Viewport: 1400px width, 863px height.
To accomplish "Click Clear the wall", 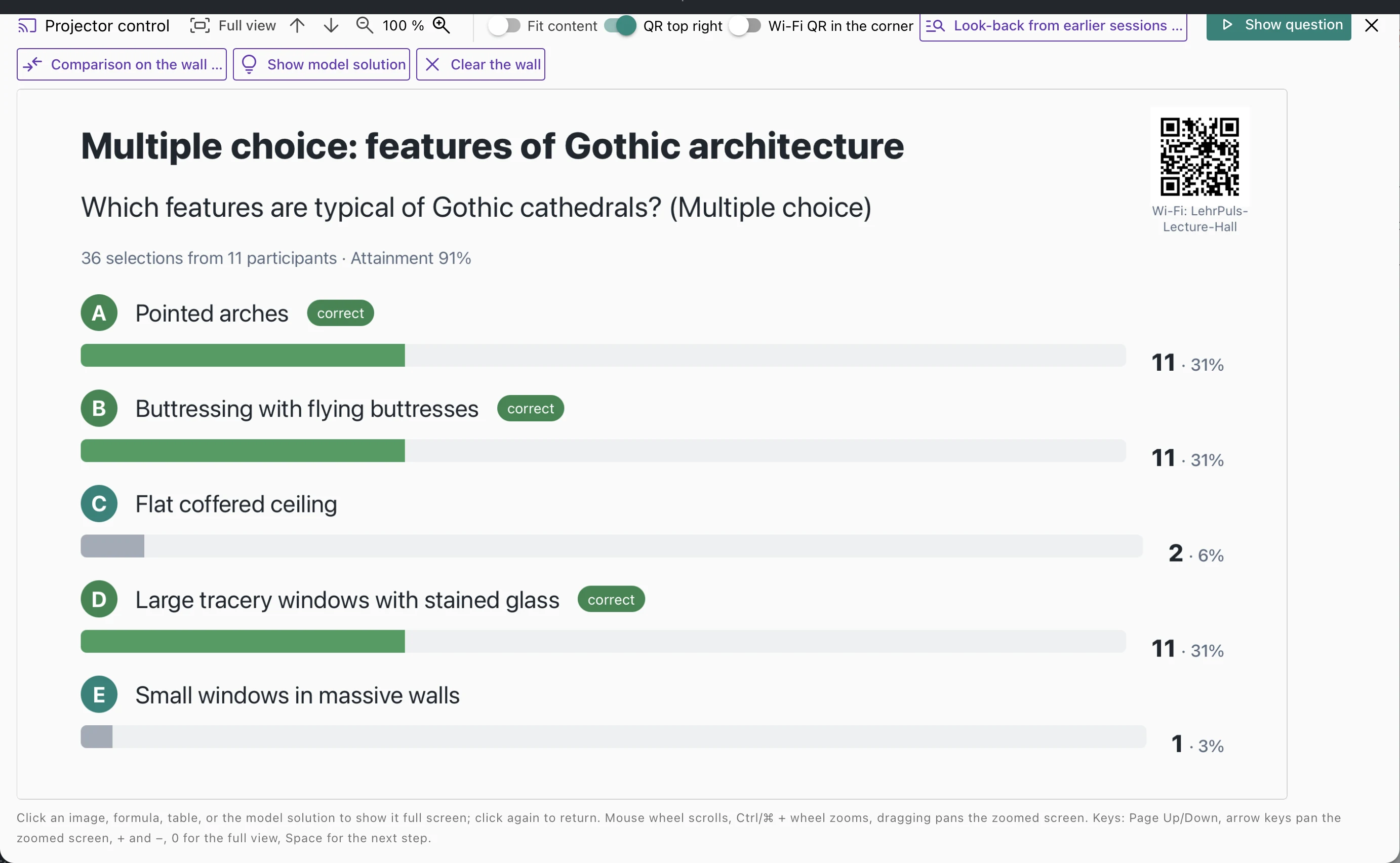I will (x=481, y=64).
